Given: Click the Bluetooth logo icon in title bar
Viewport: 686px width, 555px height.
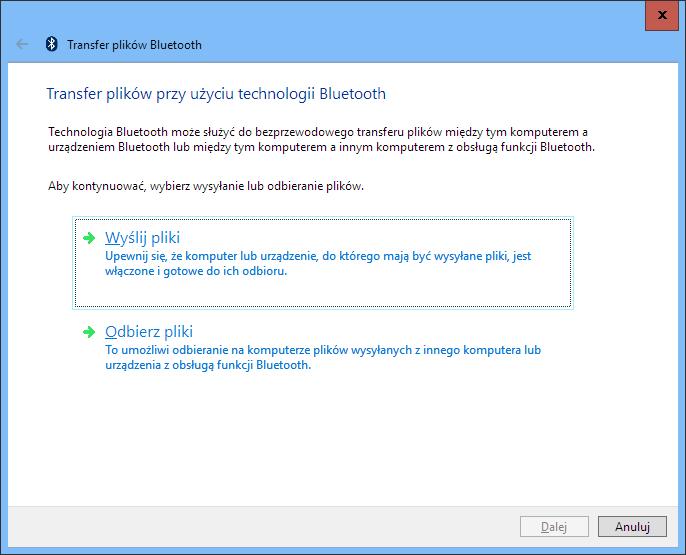Looking at the screenshot, I should pyautogui.click(x=52, y=44).
